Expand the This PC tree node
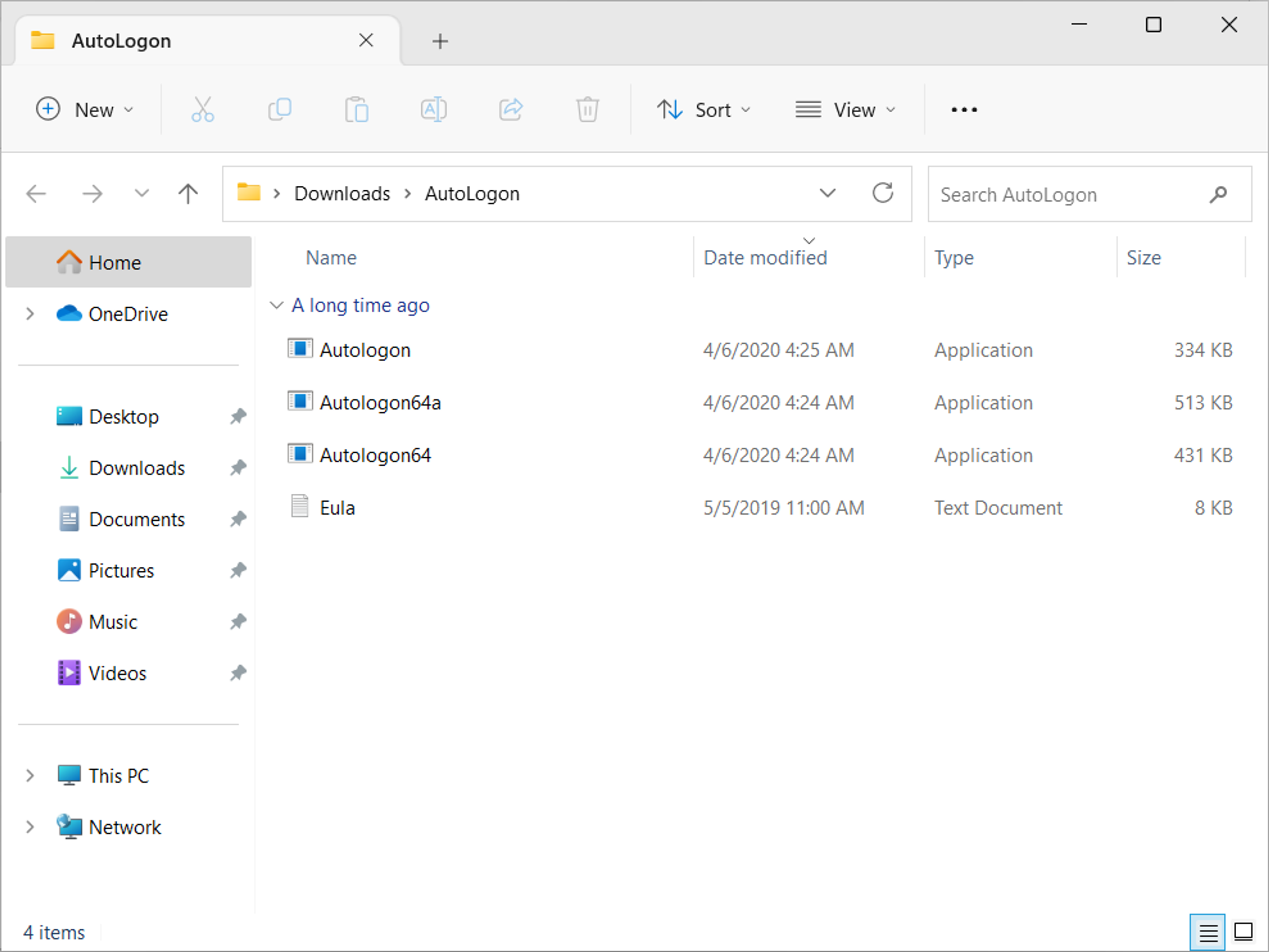The width and height of the screenshot is (1269, 952). (x=30, y=775)
